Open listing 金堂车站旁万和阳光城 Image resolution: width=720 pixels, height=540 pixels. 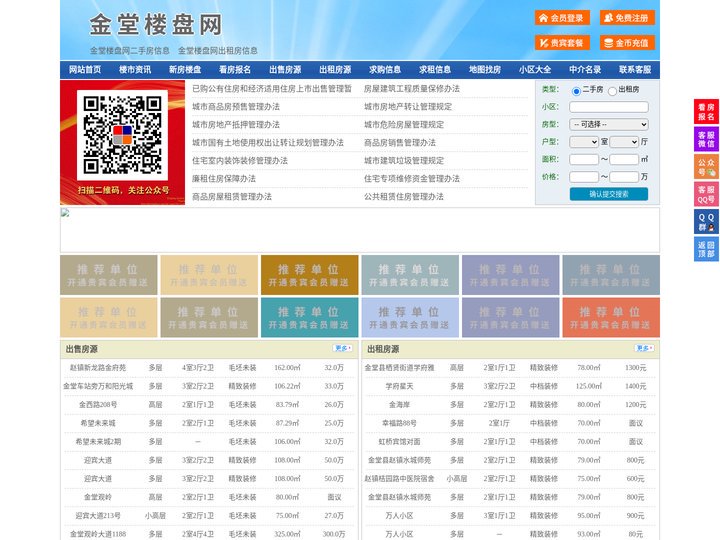click(x=98, y=386)
